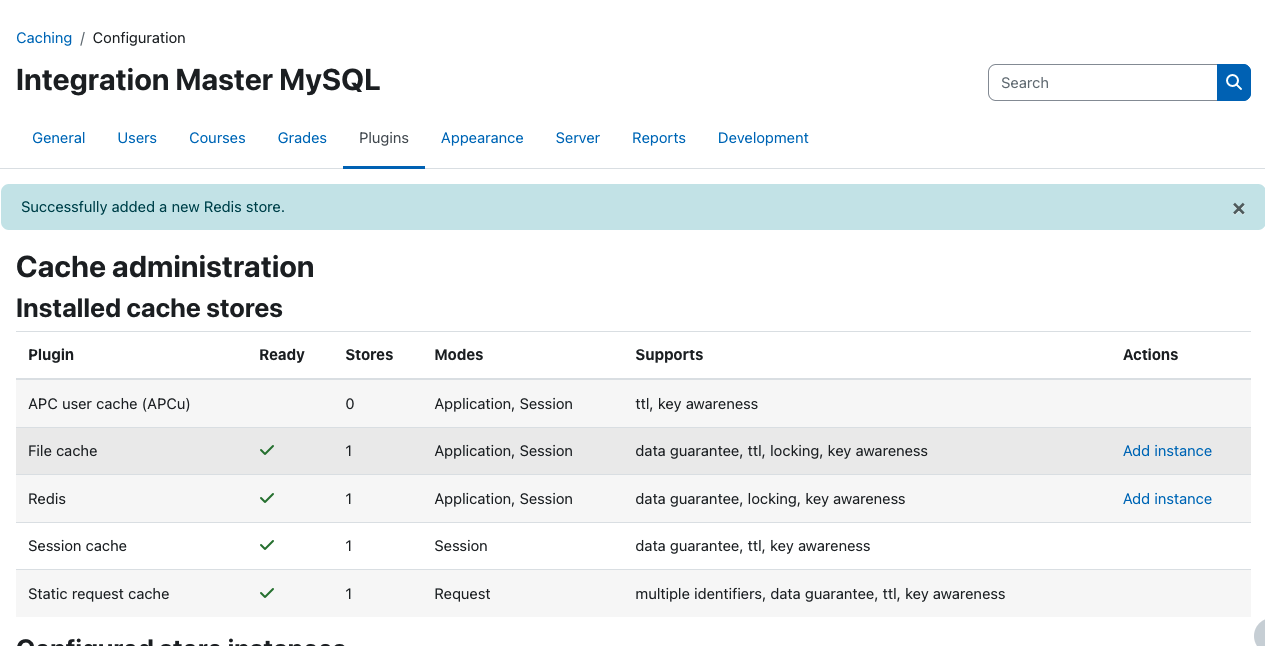Click the Integration Master MySQL heading
Image resolution: width=1265 pixels, height=646 pixels.
[x=198, y=80]
